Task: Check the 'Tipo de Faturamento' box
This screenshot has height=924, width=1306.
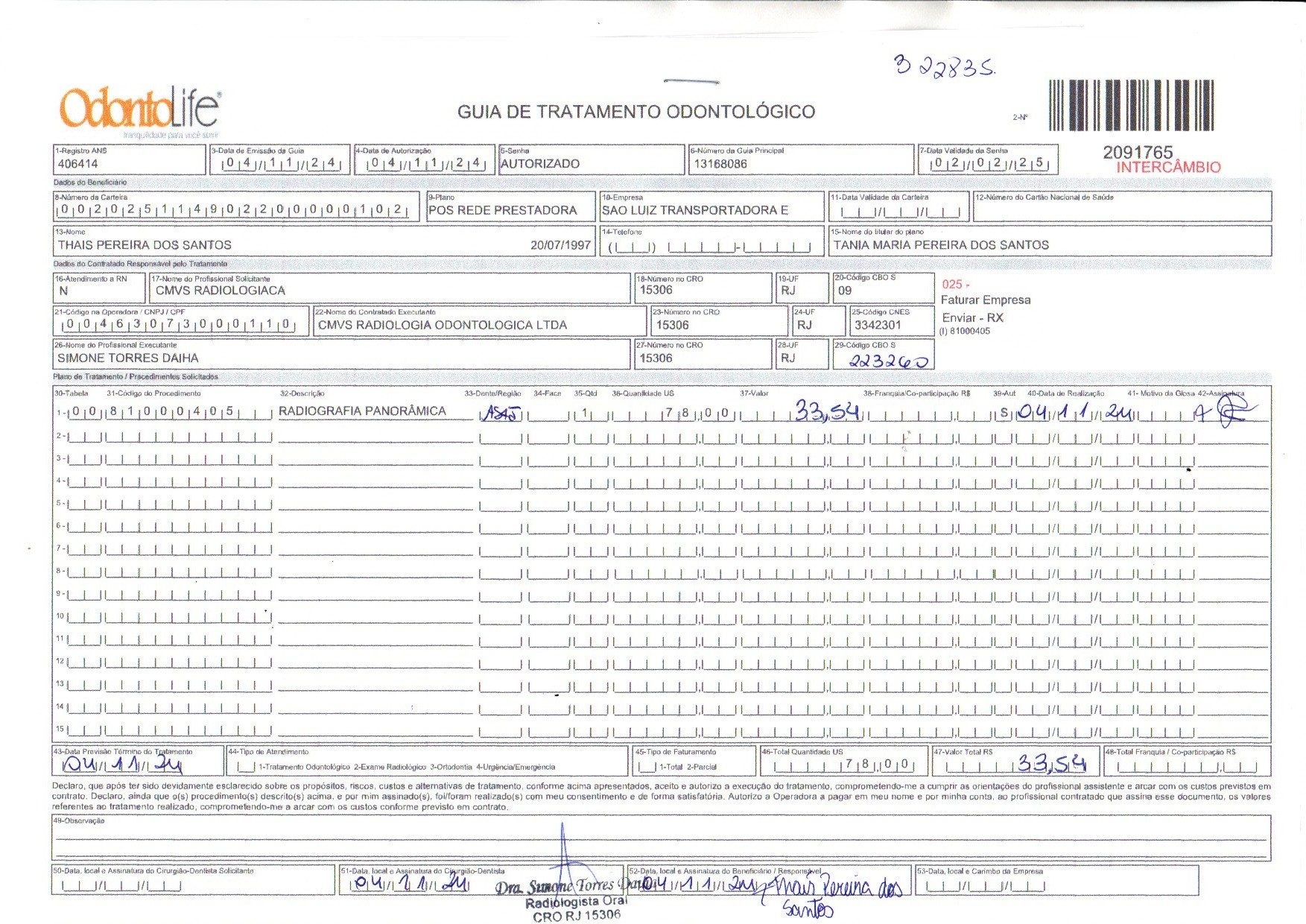Action: point(648,767)
